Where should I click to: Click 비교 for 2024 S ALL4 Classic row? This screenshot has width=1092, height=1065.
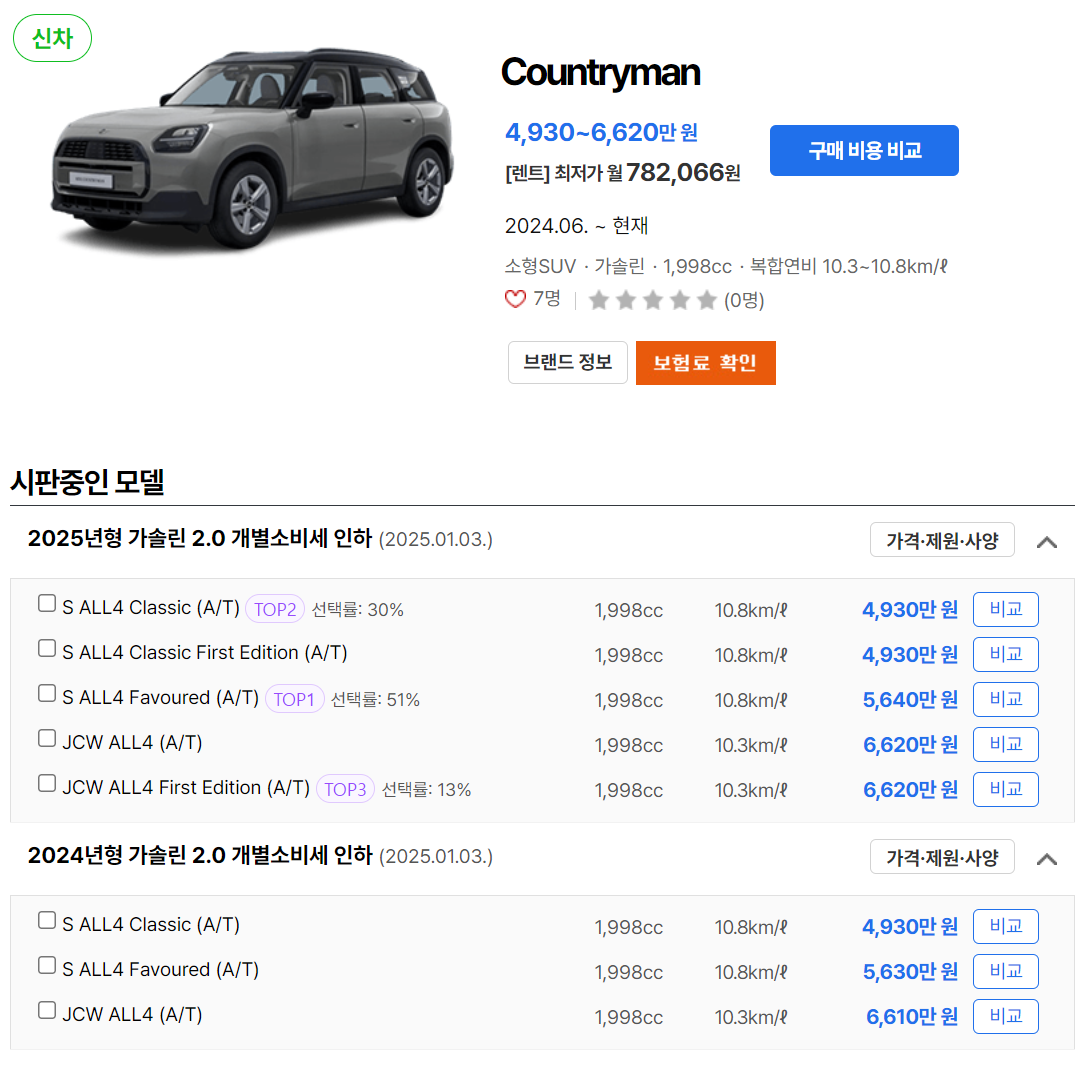pos(1005,926)
